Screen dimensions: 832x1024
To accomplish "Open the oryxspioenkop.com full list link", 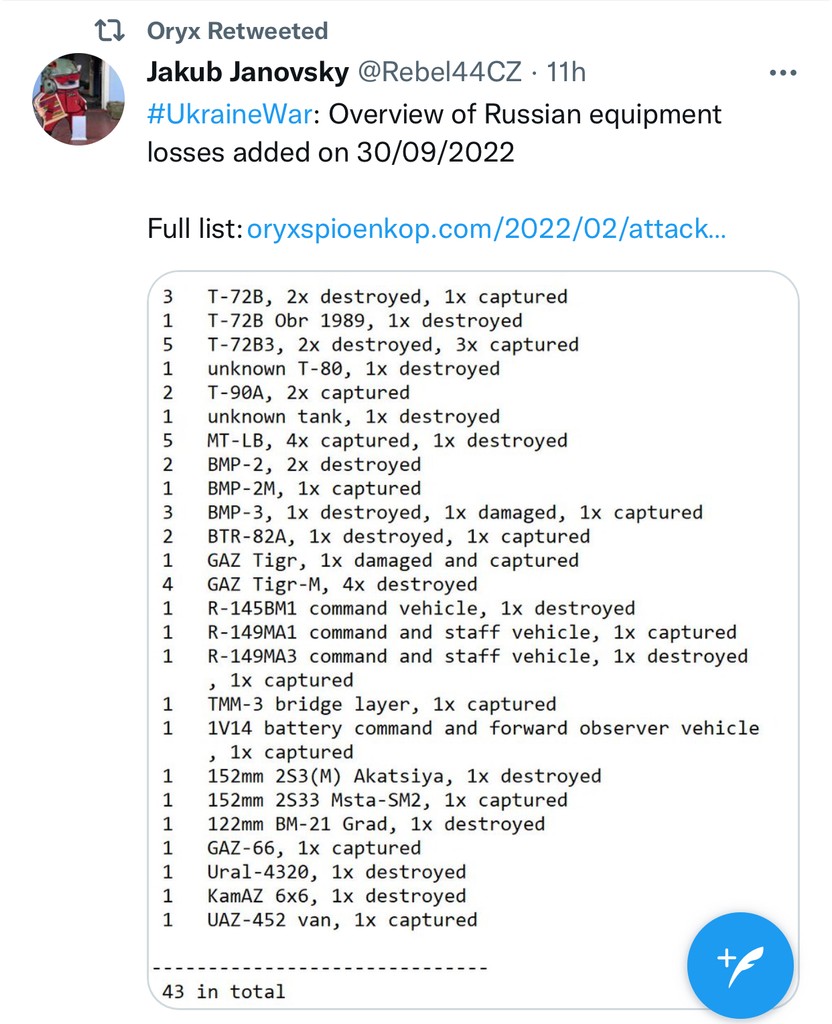I will (x=486, y=228).
